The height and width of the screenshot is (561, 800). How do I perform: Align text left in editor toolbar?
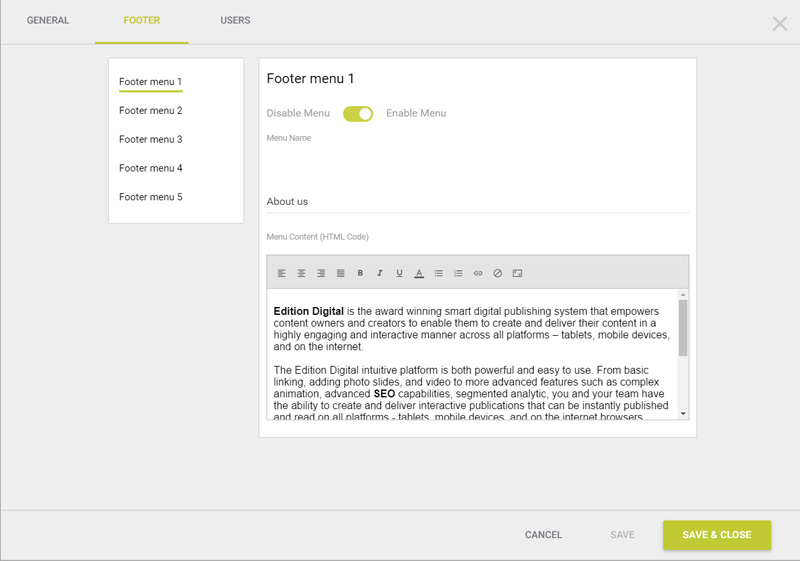tap(282, 273)
